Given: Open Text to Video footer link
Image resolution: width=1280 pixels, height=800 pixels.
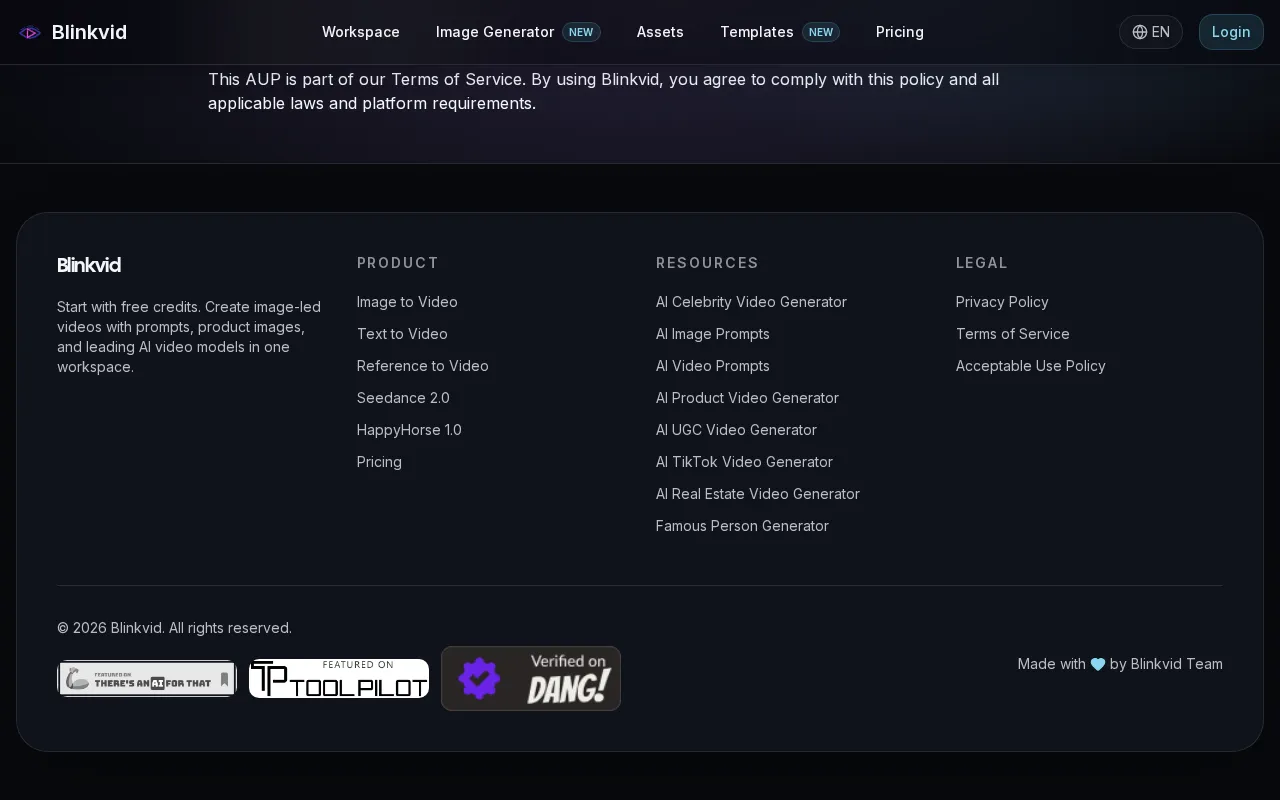Looking at the screenshot, I should click(402, 334).
